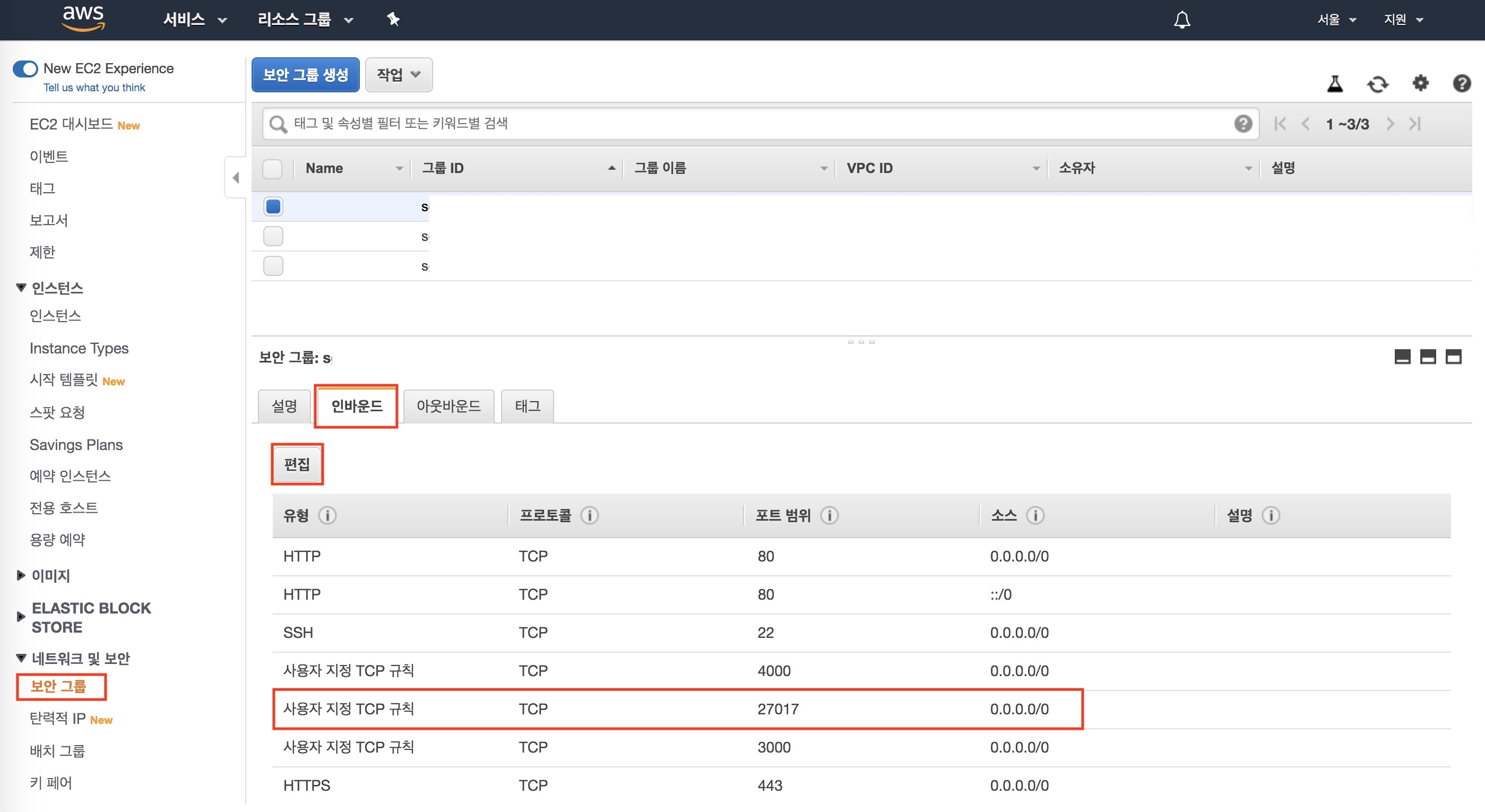Refresh the security group list
The width and height of the screenshot is (1485, 812).
coord(1378,83)
